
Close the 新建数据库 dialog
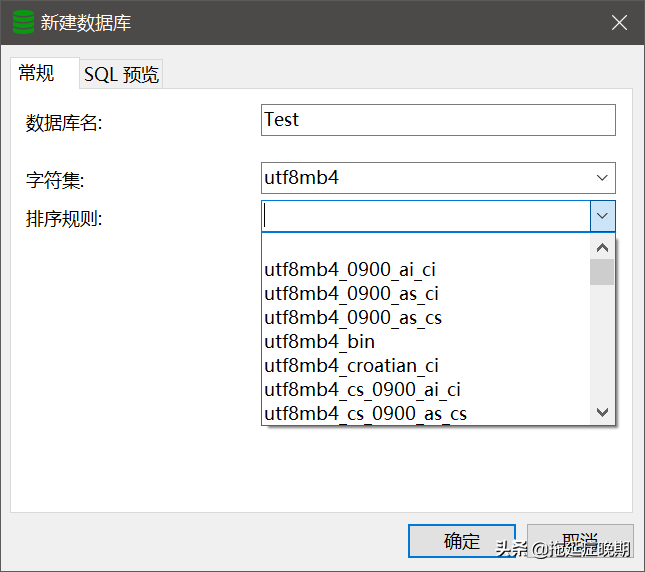[x=619, y=23]
